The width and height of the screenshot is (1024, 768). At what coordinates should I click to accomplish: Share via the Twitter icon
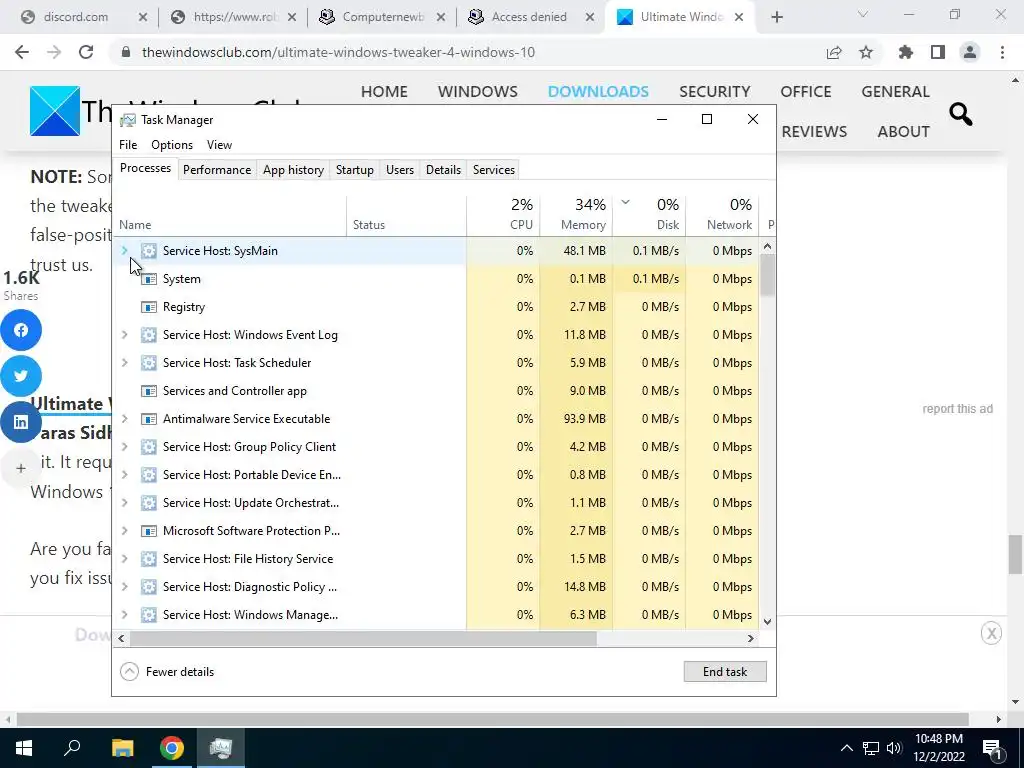pyautogui.click(x=21, y=376)
